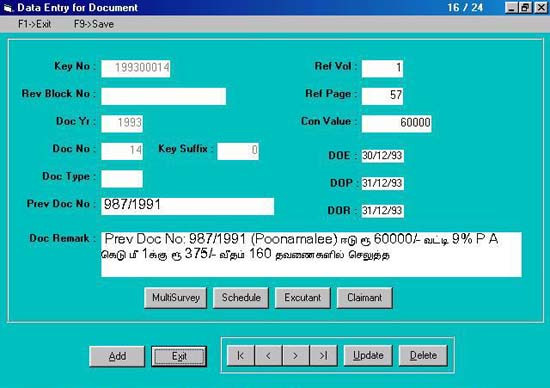Viewport: 550px width, 388px height.
Task: Click the DOR date field
Action: pos(383,211)
